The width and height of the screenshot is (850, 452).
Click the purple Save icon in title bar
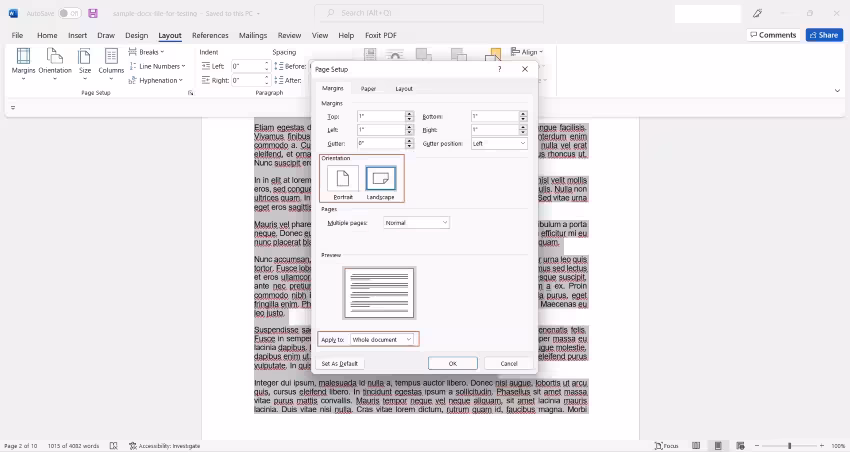tap(93, 13)
